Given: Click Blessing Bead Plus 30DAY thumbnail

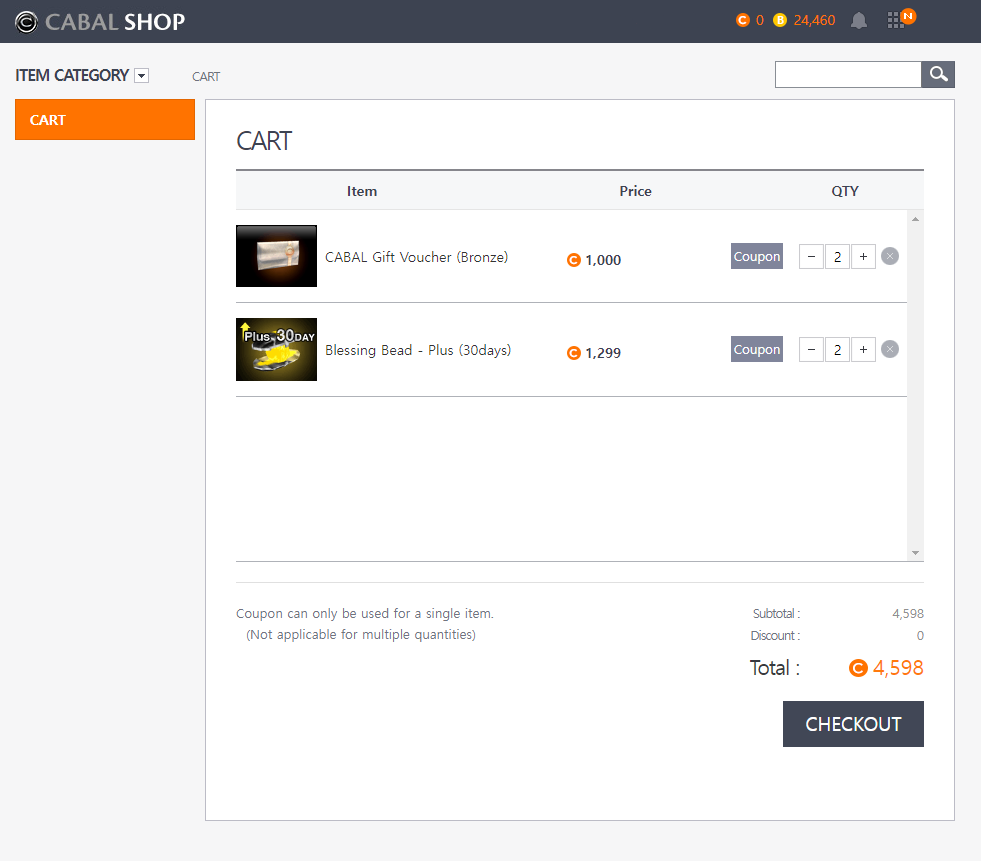Looking at the screenshot, I should (277, 349).
